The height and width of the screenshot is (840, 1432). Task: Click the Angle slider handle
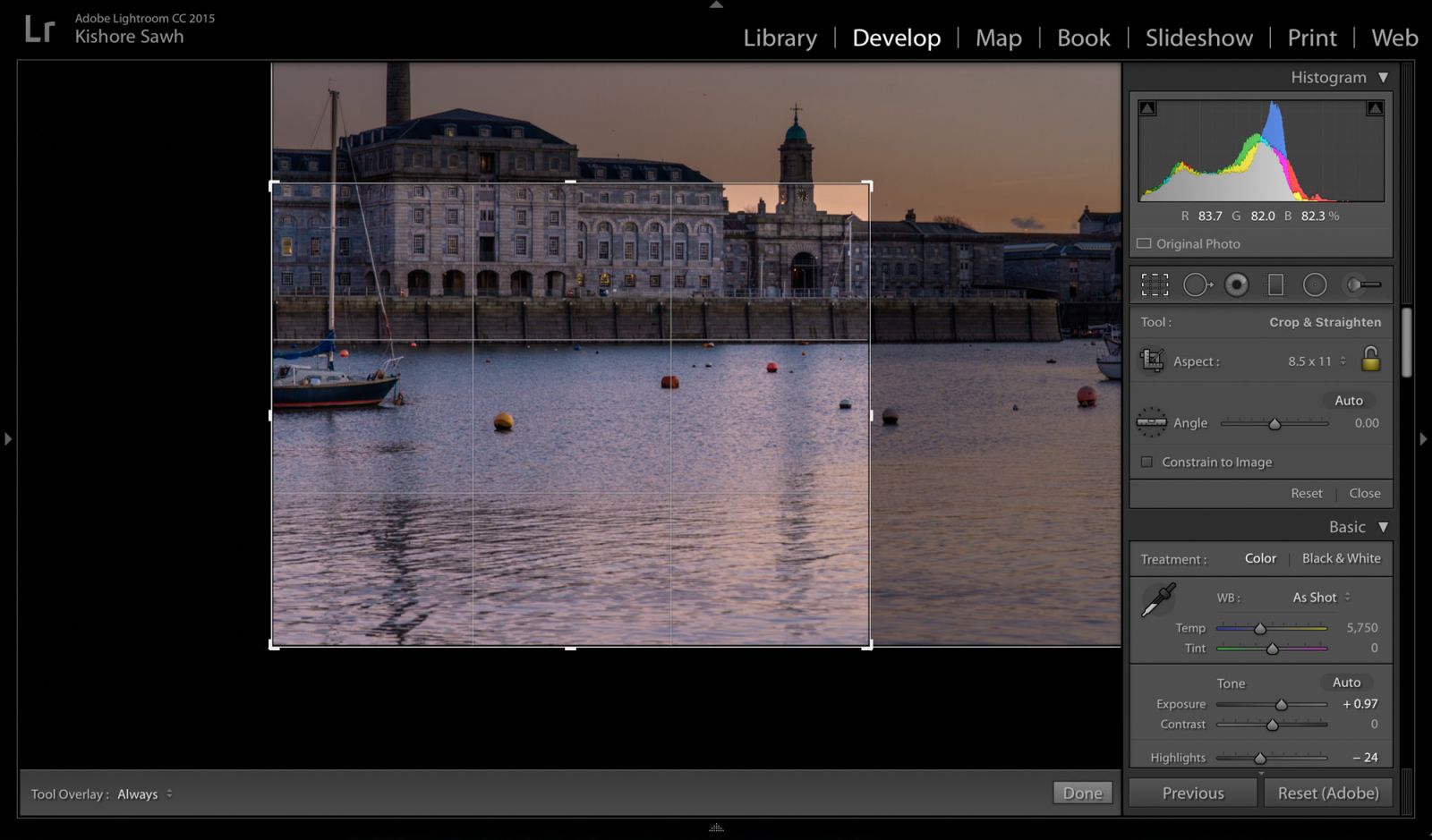1275,423
